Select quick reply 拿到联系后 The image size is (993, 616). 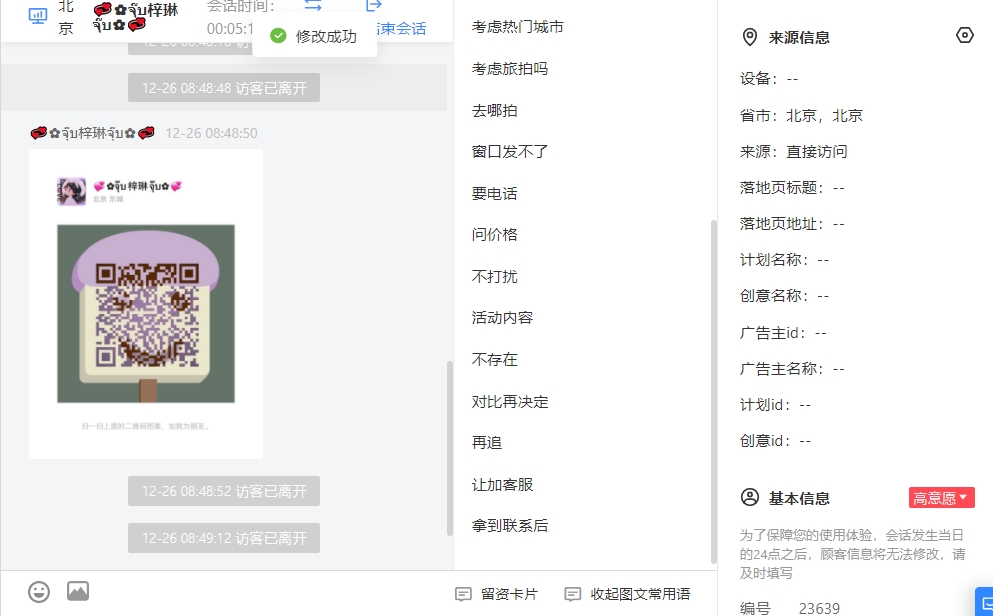[x=510, y=526]
